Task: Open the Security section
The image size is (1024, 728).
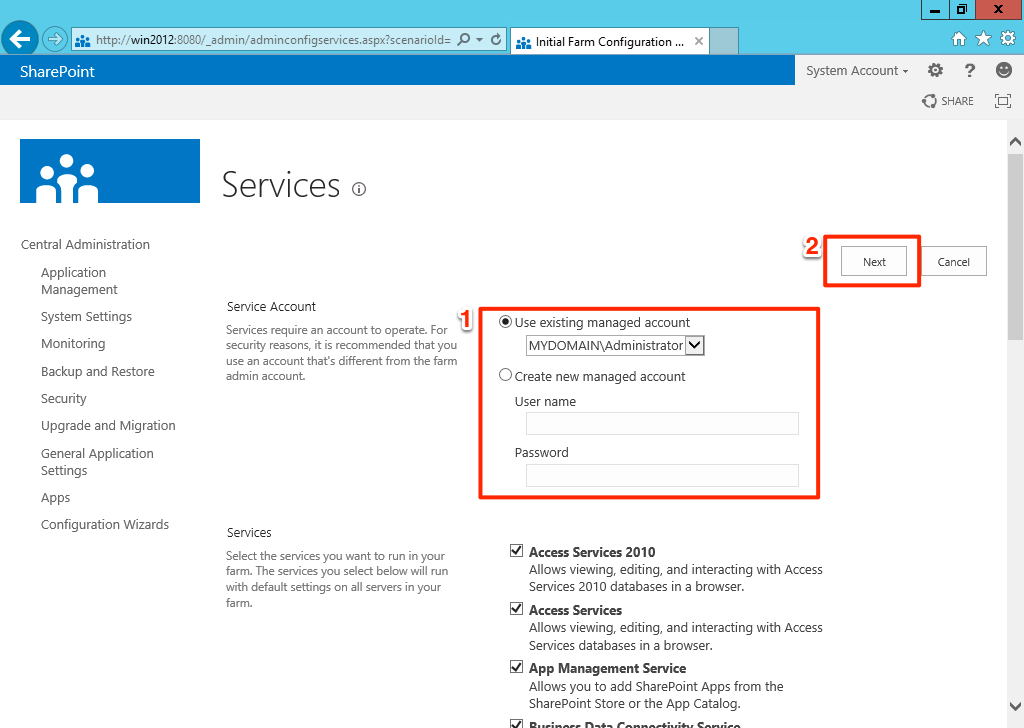Action: [63, 398]
